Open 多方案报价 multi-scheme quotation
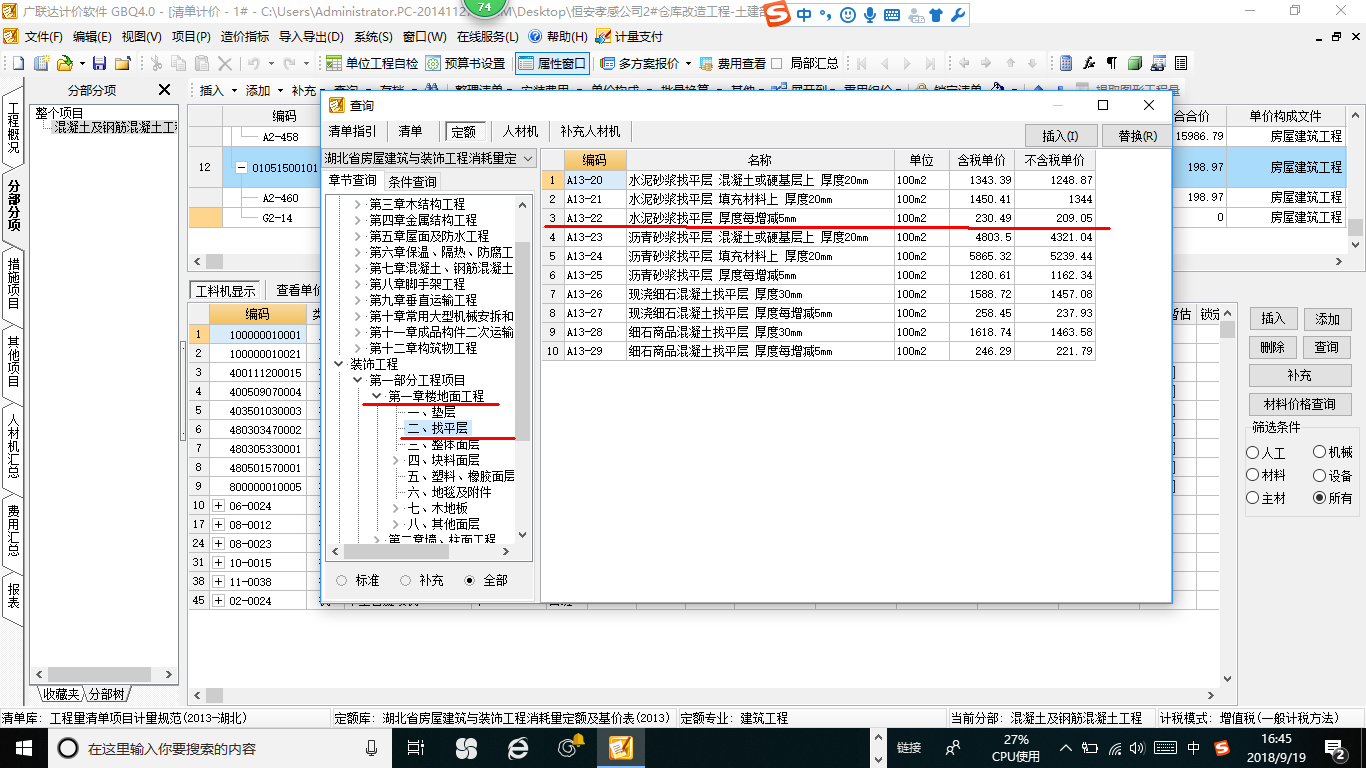This screenshot has height=768, width=1366. click(x=640, y=63)
